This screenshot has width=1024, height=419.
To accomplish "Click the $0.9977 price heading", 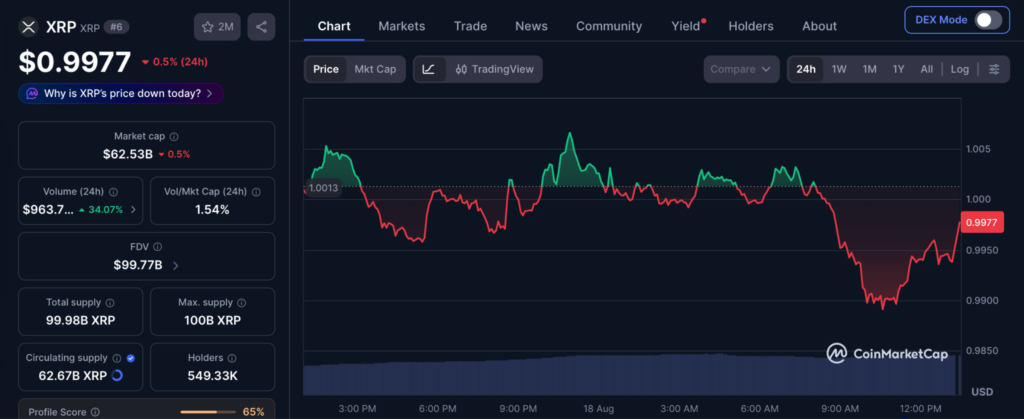I will (x=75, y=62).
